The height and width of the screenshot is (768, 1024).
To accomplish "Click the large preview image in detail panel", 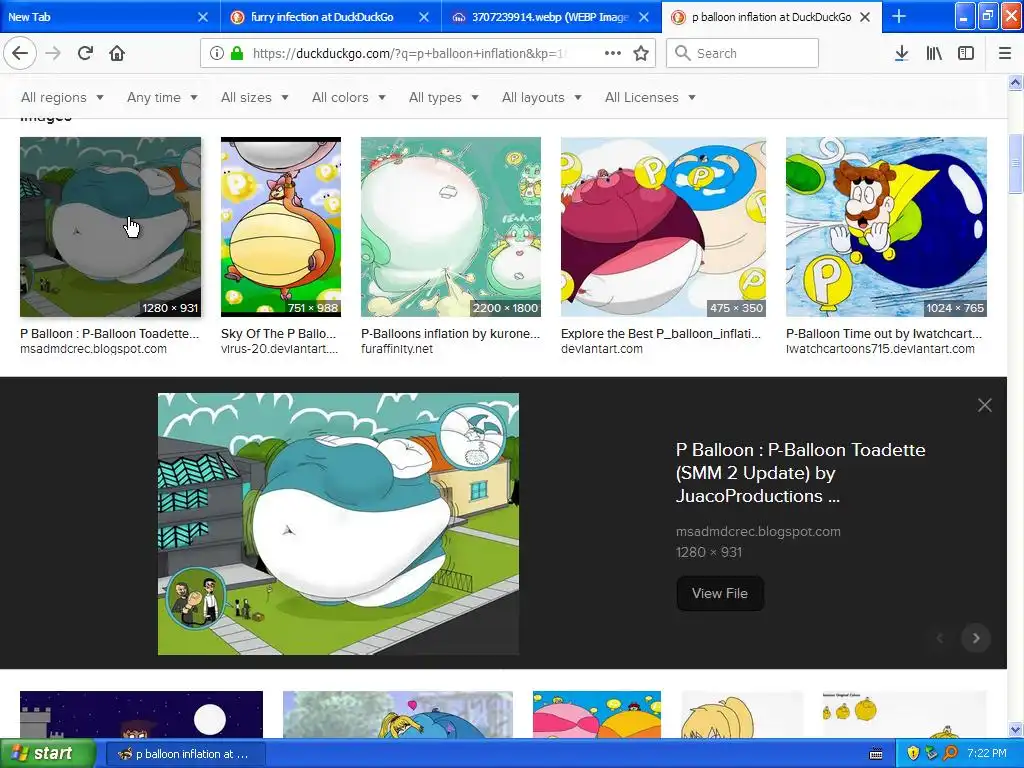I will pyautogui.click(x=338, y=524).
